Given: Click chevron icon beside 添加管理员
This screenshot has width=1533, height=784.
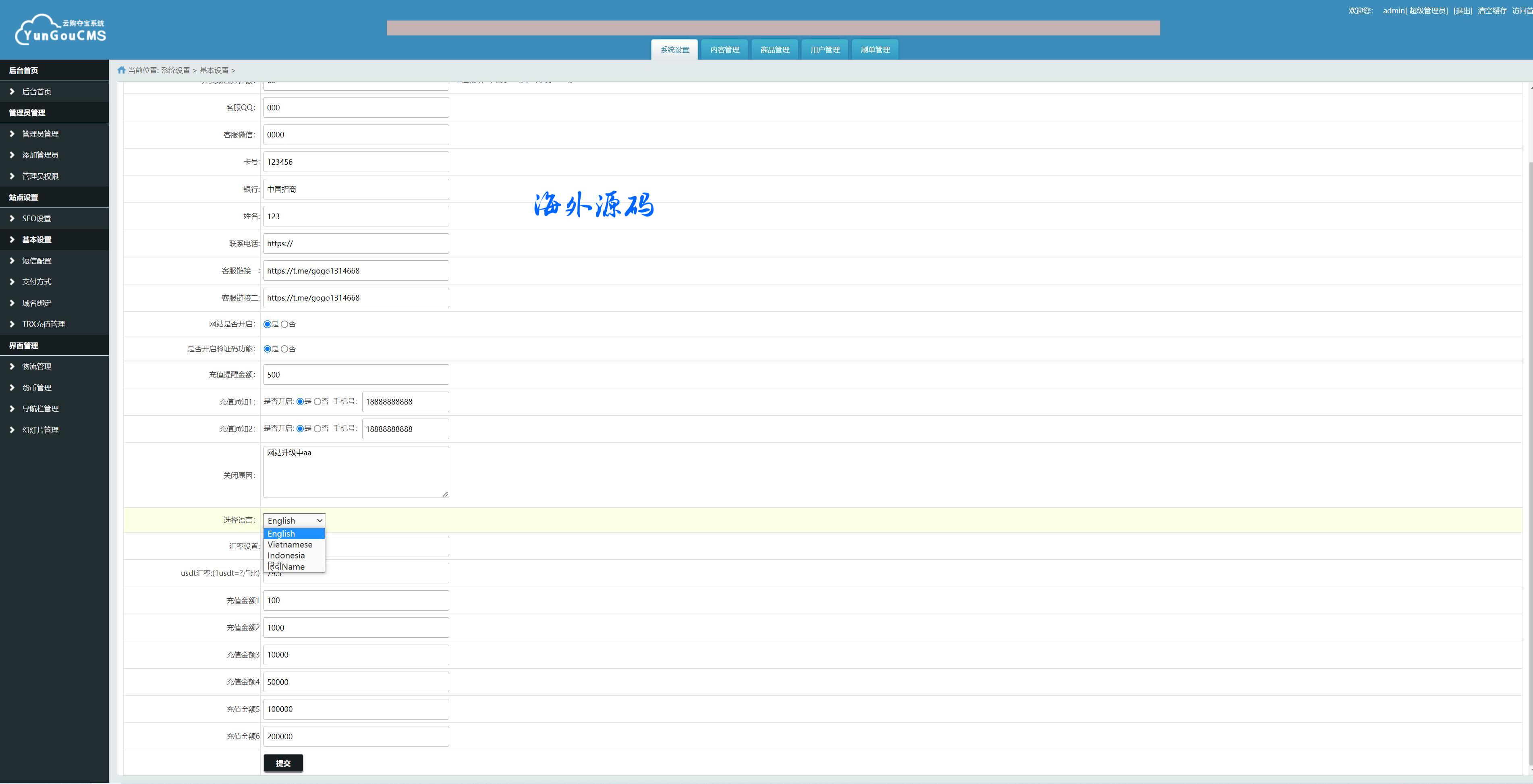Looking at the screenshot, I should tap(12, 155).
